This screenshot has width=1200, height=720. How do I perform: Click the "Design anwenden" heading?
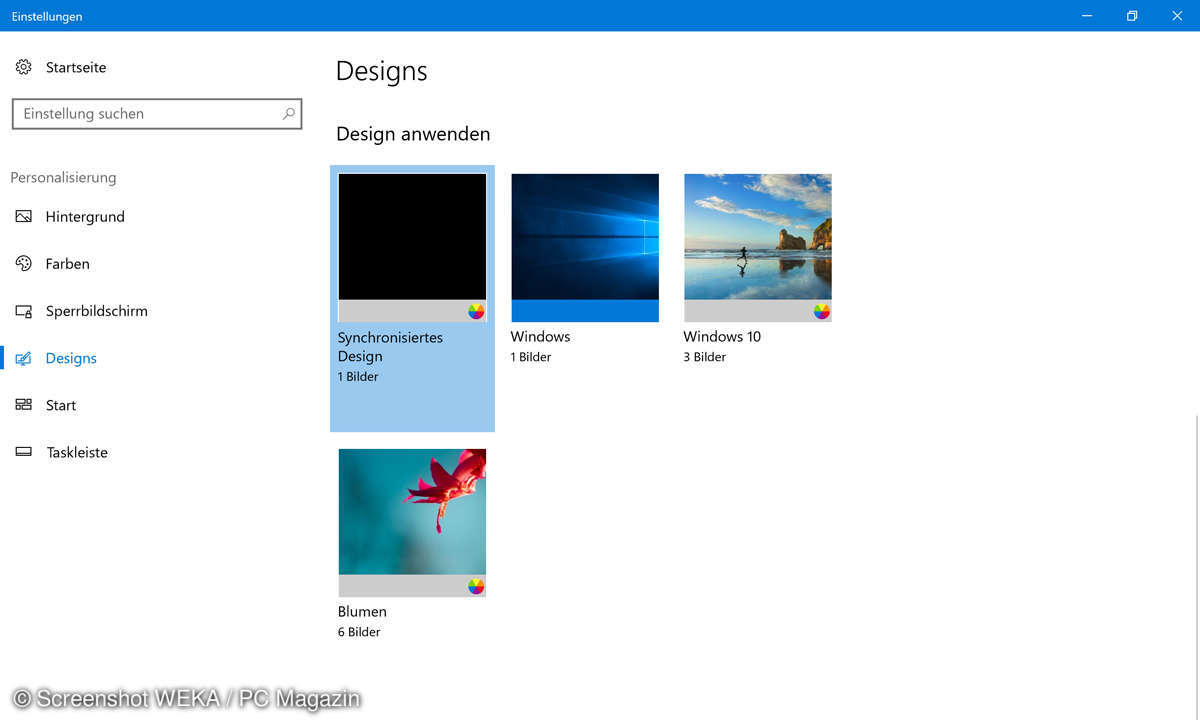tap(413, 134)
